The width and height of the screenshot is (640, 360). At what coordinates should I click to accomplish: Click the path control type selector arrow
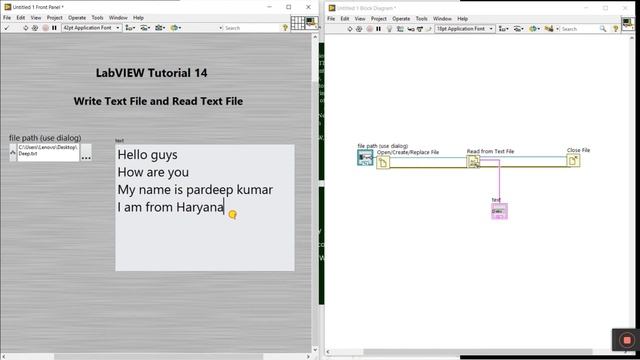click(13, 153)
